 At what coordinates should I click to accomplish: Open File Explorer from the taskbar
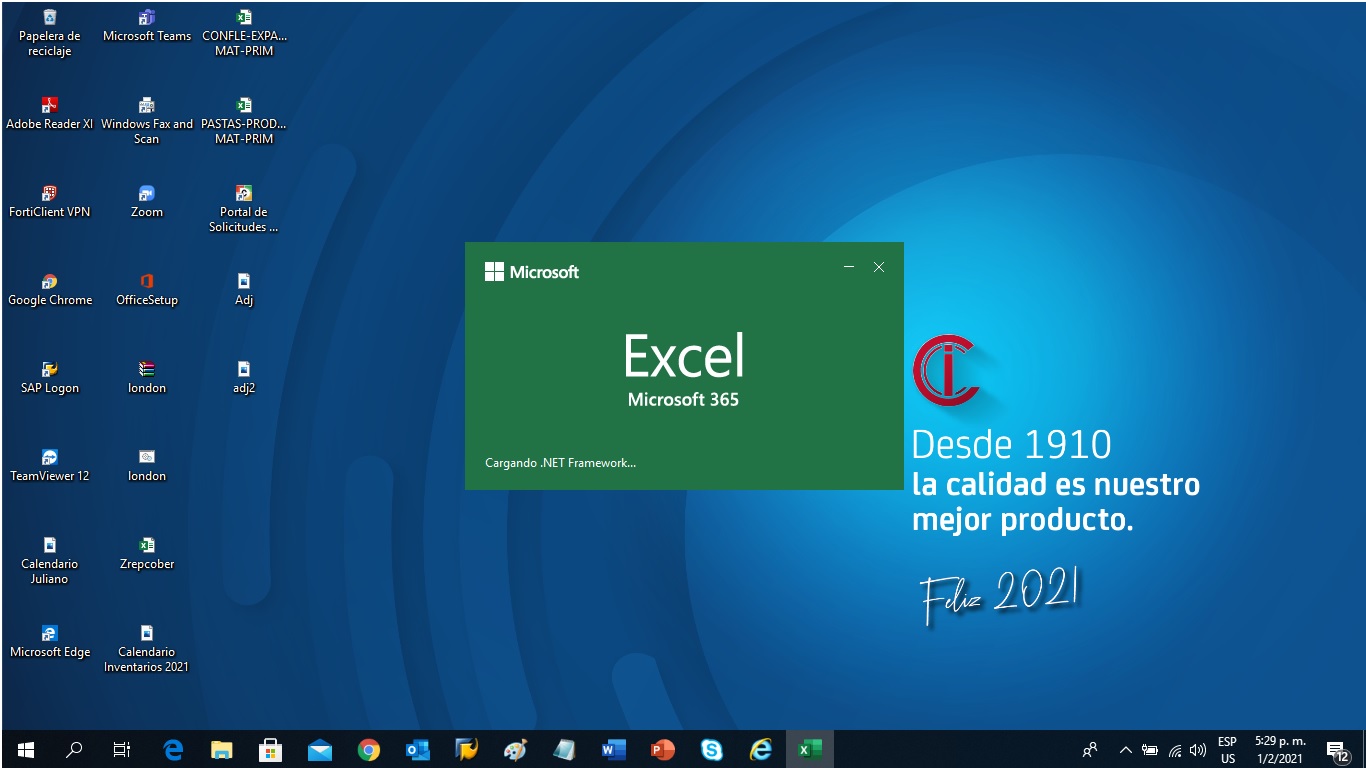coord(222,749)
